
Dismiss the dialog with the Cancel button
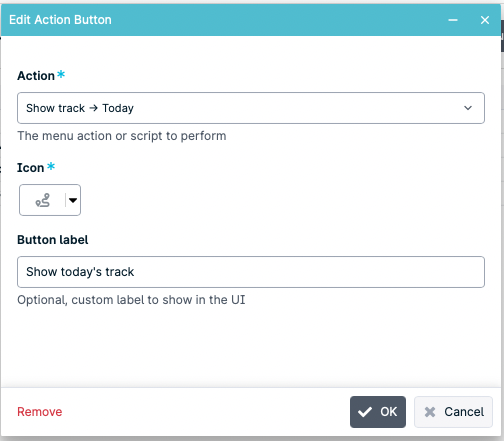pyautogui.click(x=453, y=412)
